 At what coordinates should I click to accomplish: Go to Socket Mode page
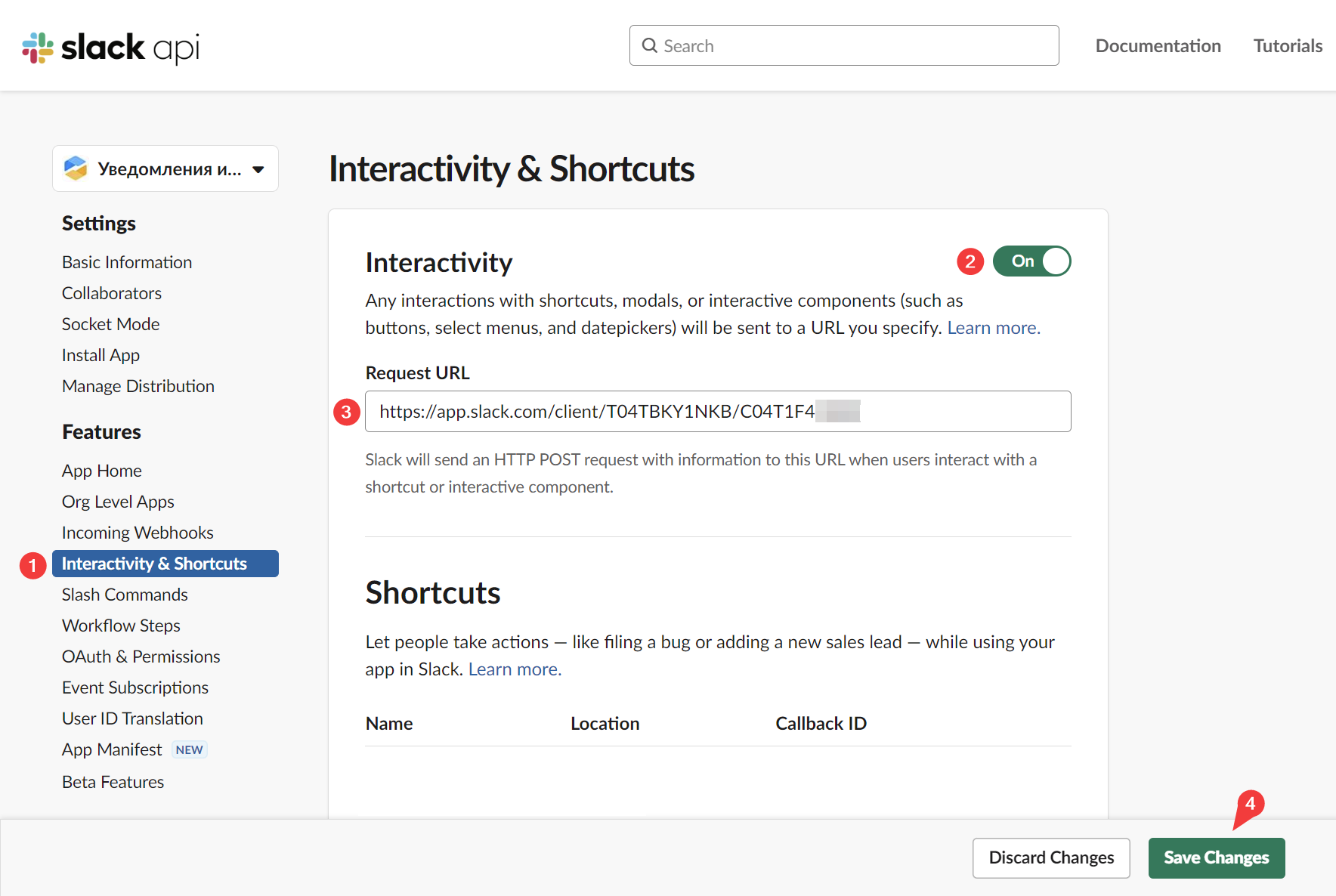(110, 324)
